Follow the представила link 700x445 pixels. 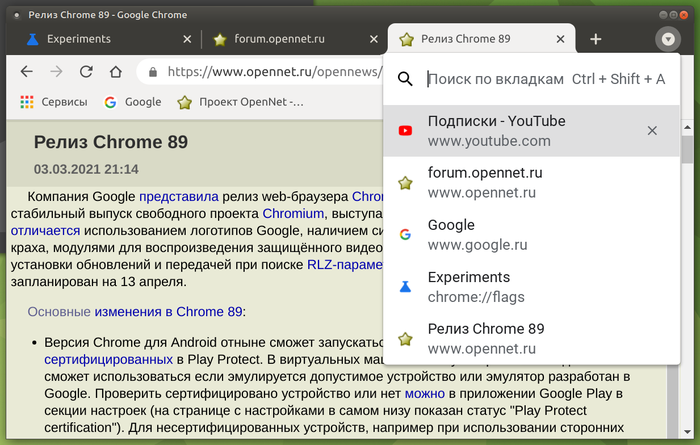(179, 197)
